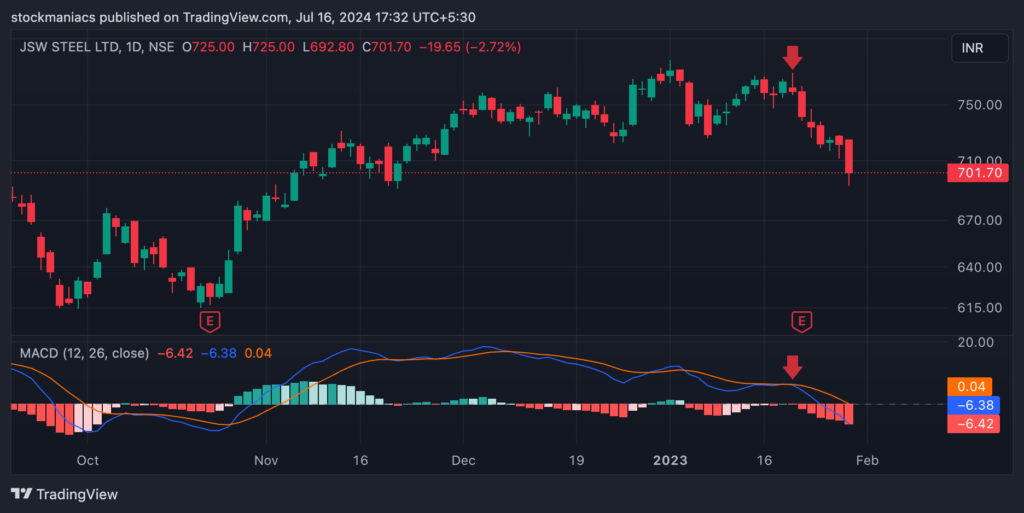Viewport: 1024px width, 513px height.
Task: Click the stockmaniacs published header text
Action: 243,18
